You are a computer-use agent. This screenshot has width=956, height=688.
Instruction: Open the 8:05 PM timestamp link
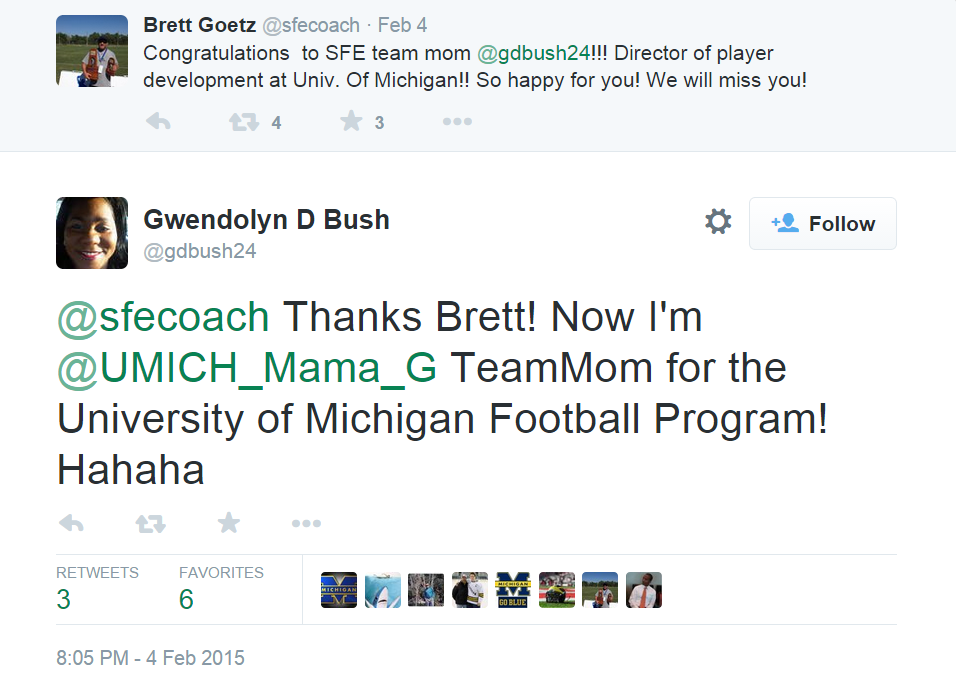click(150, 658)
